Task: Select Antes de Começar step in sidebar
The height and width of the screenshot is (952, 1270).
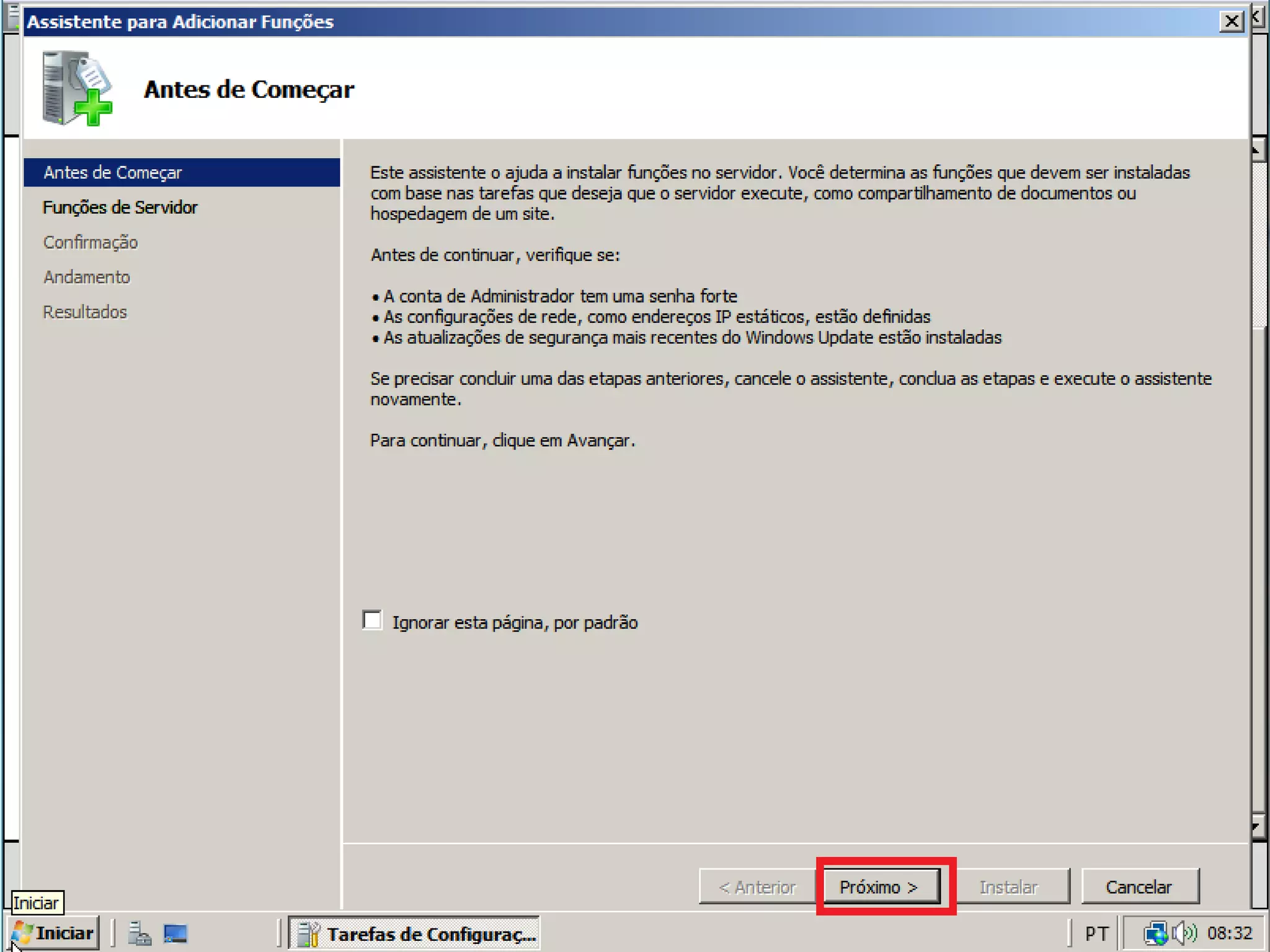Action: coord(112,172)
